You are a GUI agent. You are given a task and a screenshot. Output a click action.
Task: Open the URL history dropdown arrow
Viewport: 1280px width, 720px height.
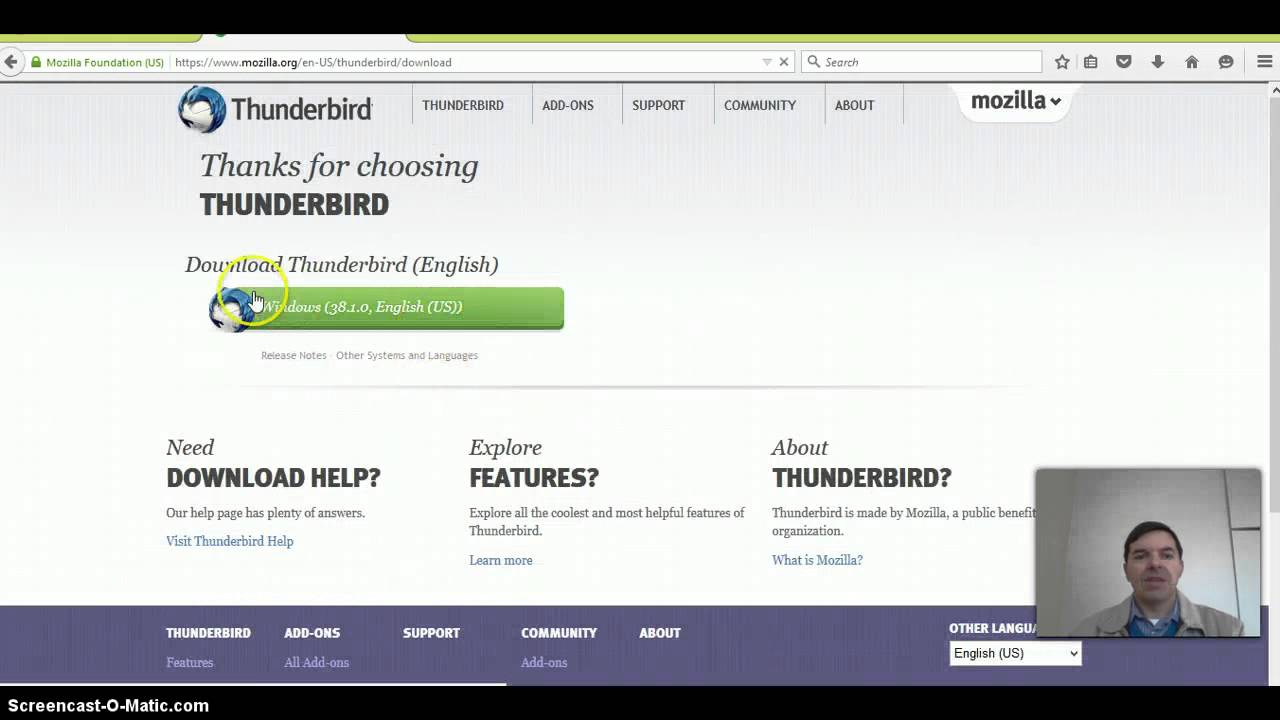pyautogui.click(x=767, y=62)
